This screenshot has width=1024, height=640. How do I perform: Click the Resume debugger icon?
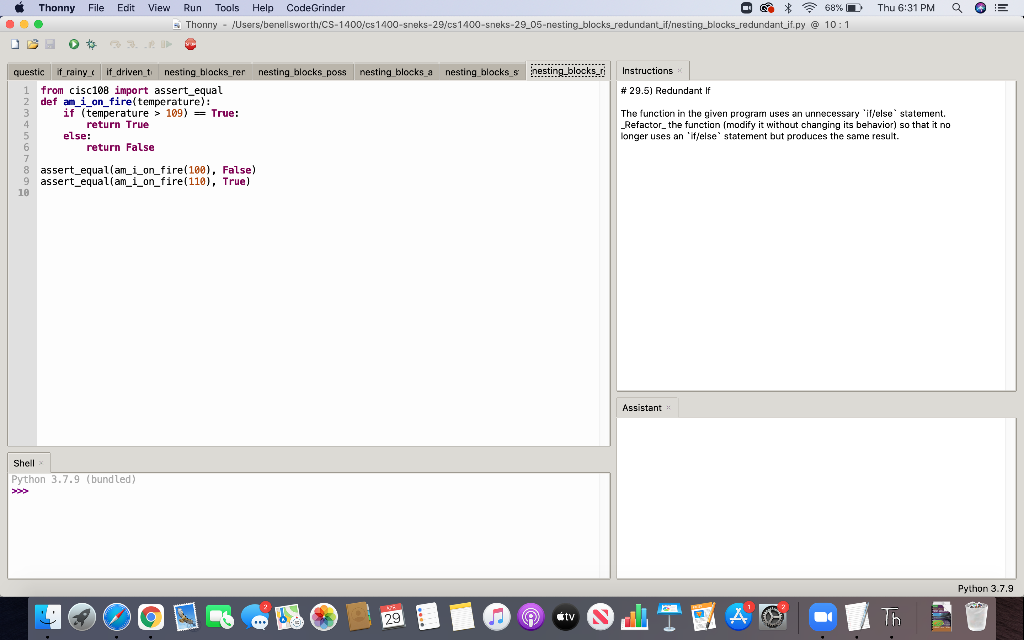tap(167, 44)
